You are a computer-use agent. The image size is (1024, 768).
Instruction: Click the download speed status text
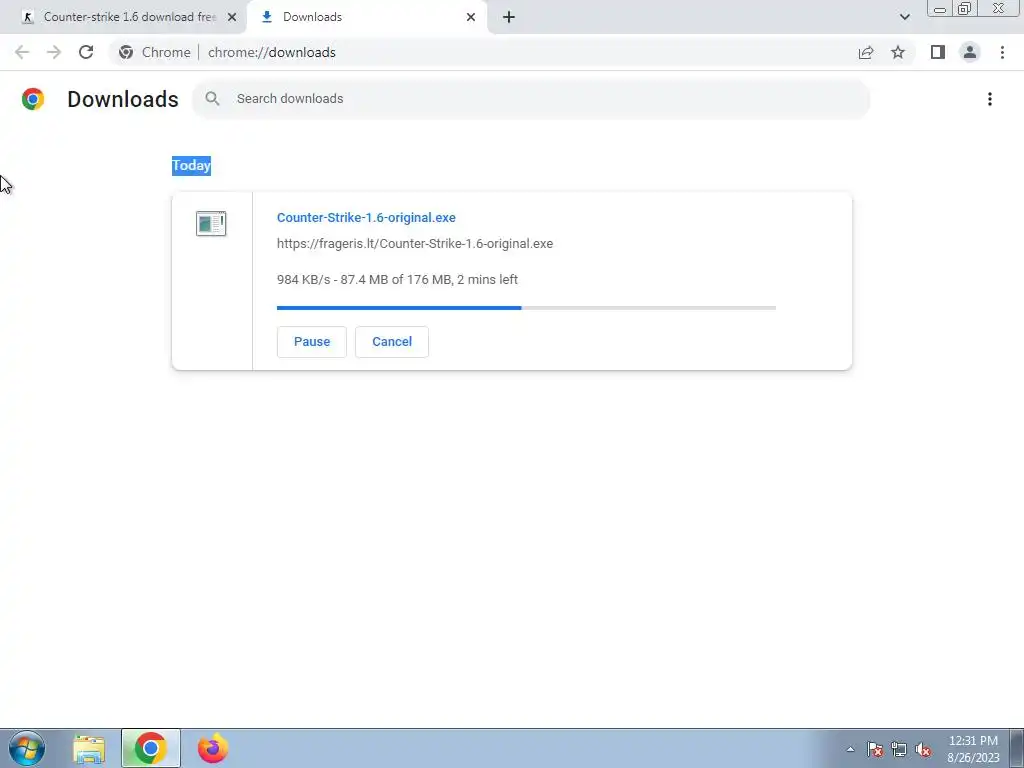click(397, 280)
